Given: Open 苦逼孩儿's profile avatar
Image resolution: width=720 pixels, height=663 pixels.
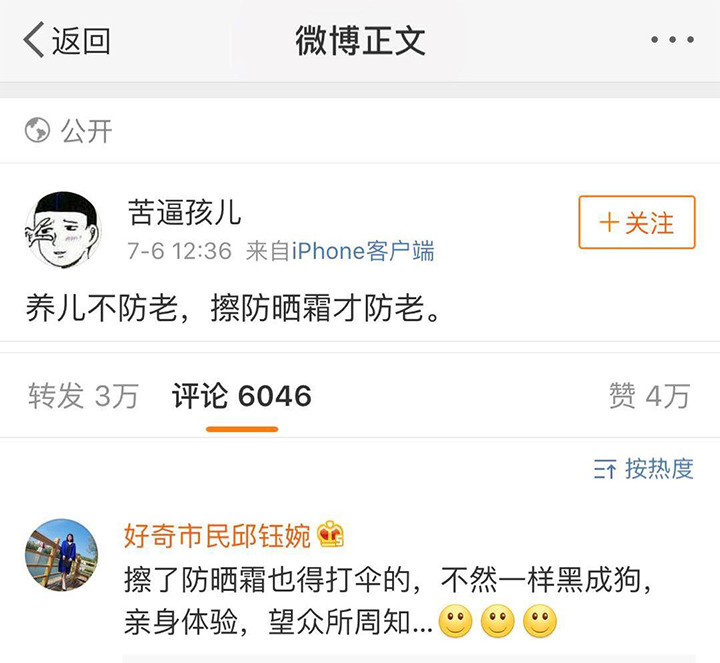Looking at the screenshot, I should (x=62, y=230).
